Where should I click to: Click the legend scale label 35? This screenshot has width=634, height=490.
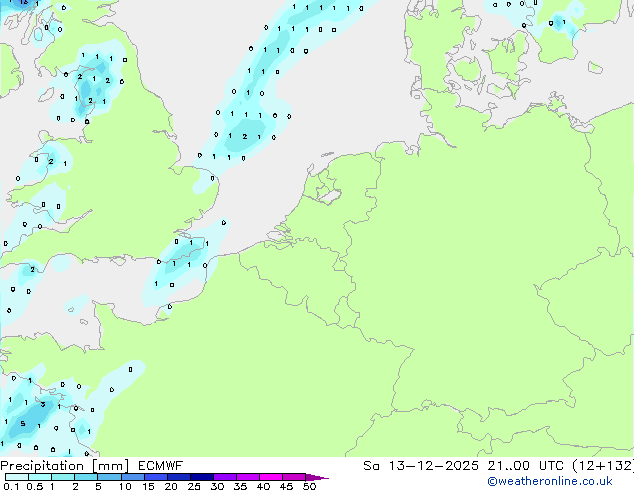240,486
